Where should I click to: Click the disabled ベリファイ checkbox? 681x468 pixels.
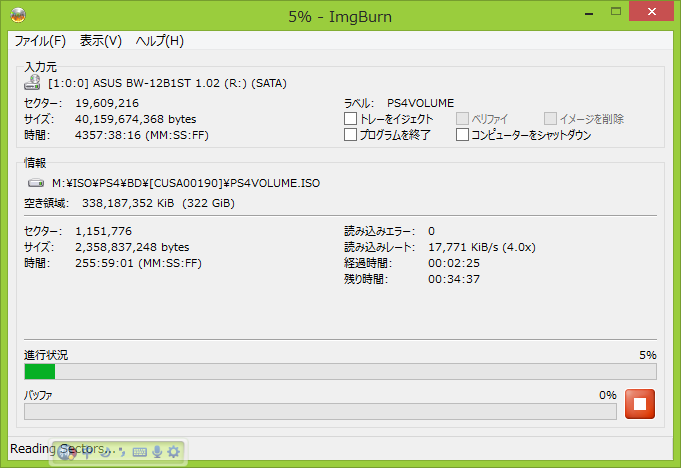[x=463, y=119]
